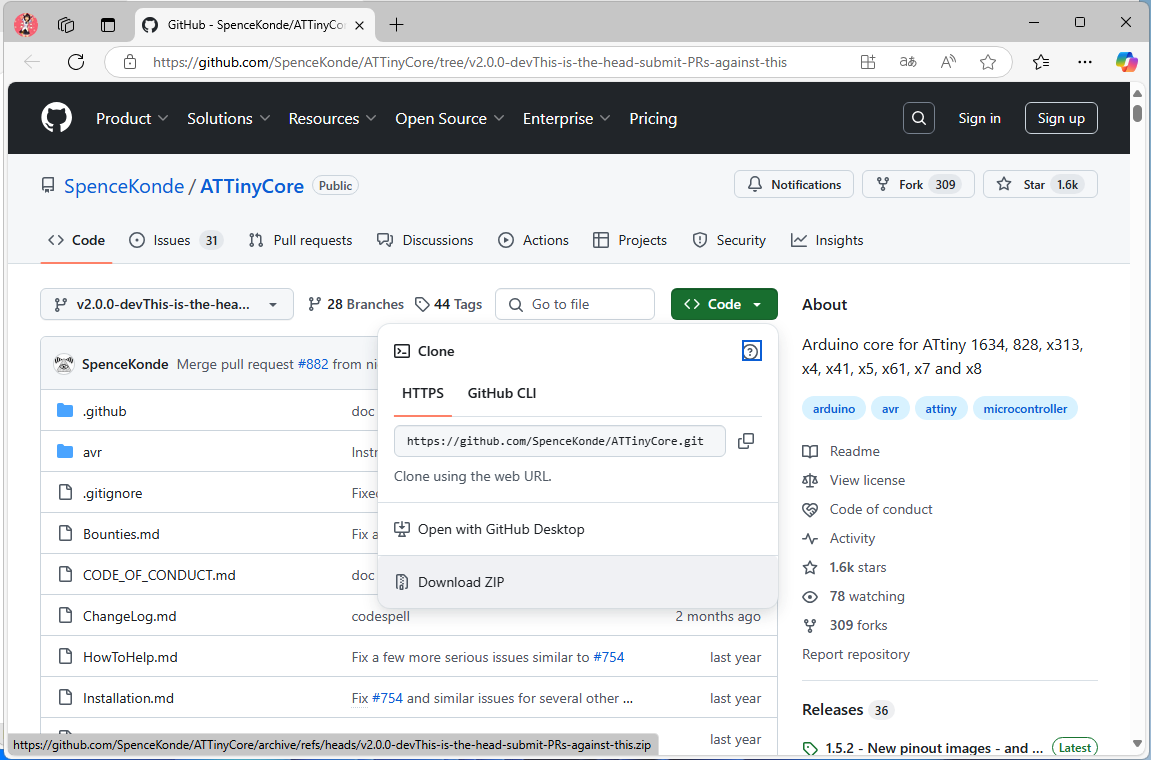The width and height of the screenshot is (1151, 760).
Task: Click the browser profile avatar icon
Action: [x=26, y=24]
